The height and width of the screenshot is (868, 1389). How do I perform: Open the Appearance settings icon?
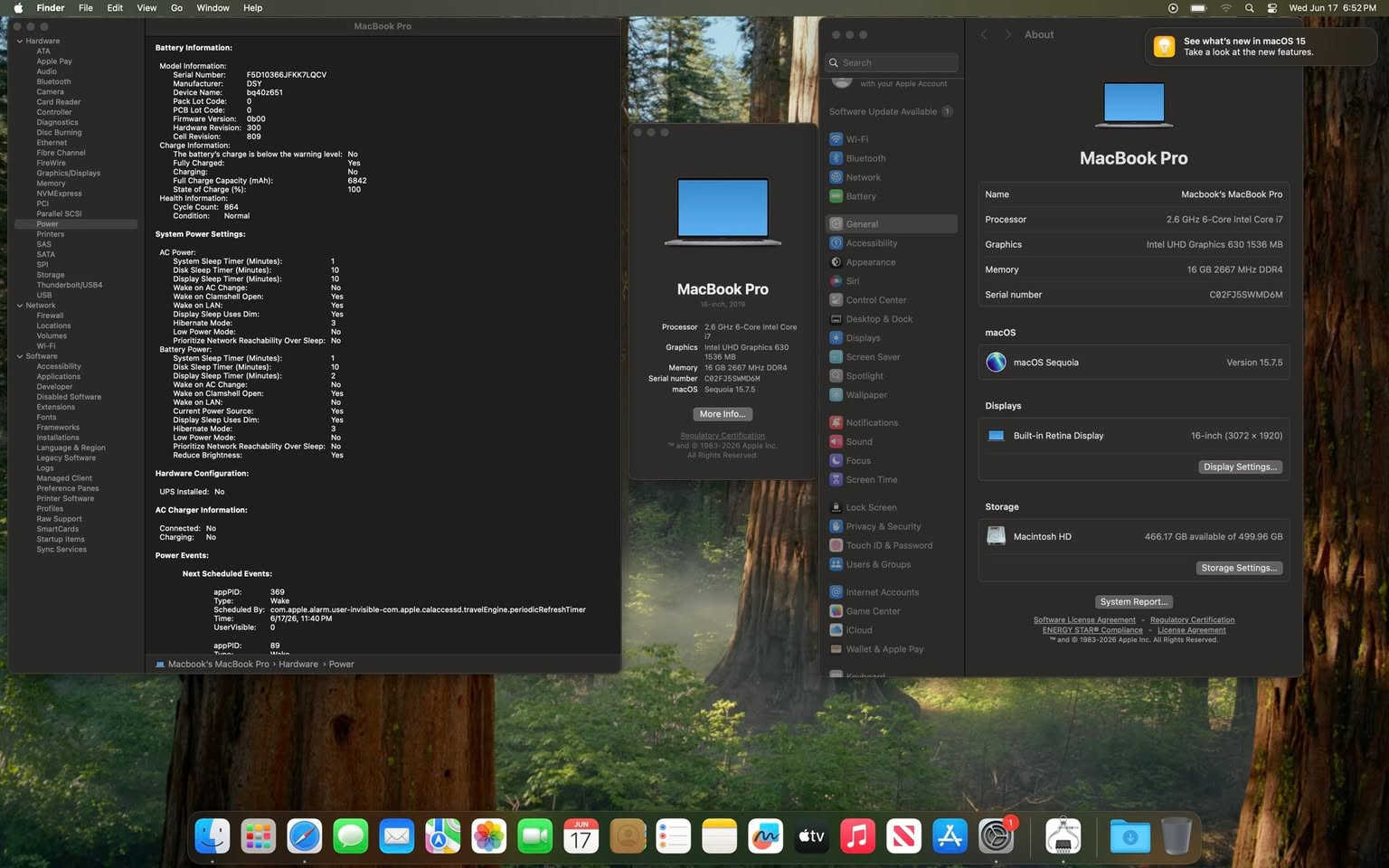click(x=836, y=262)
